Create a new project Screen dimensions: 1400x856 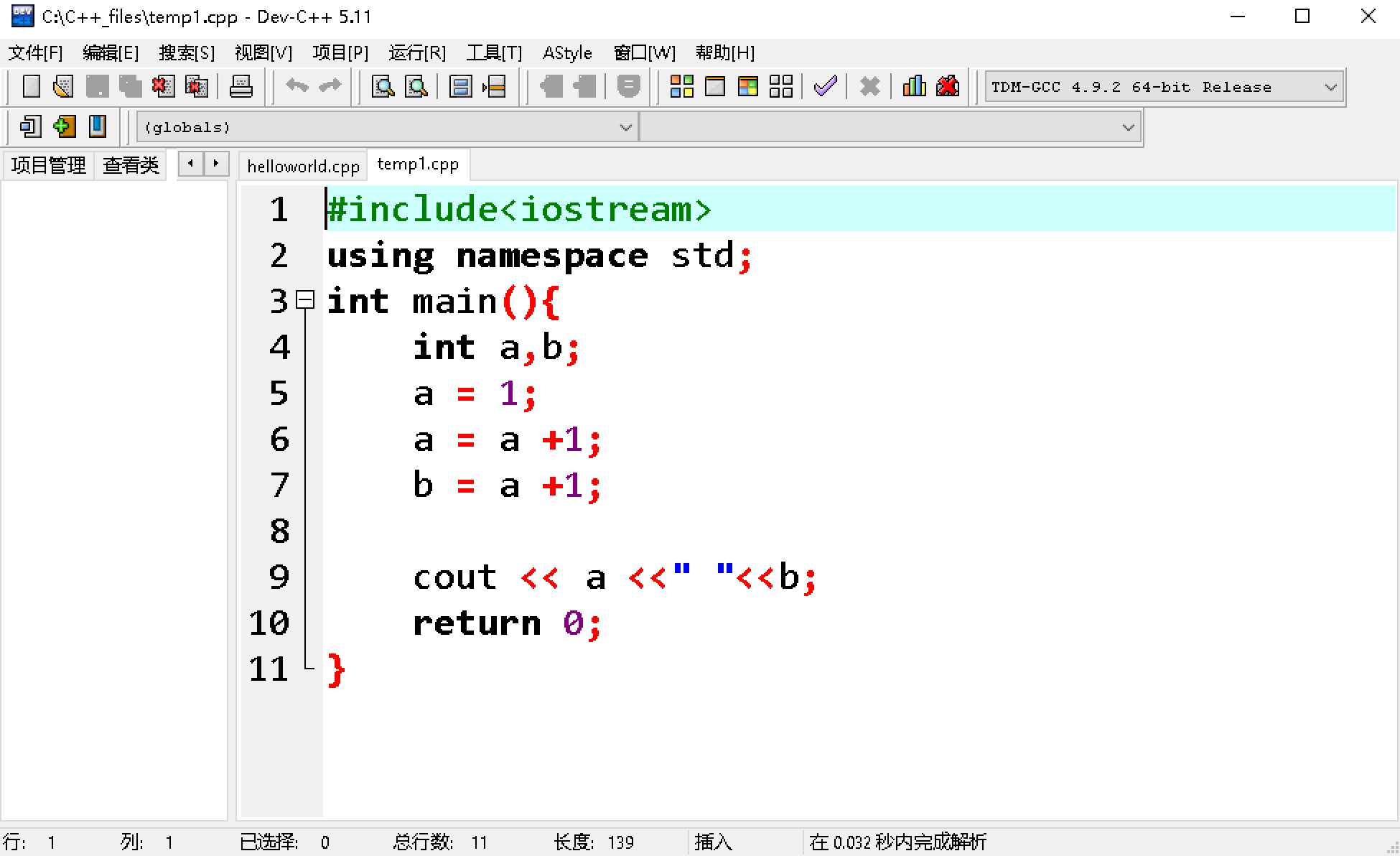[x=29, y=126]
